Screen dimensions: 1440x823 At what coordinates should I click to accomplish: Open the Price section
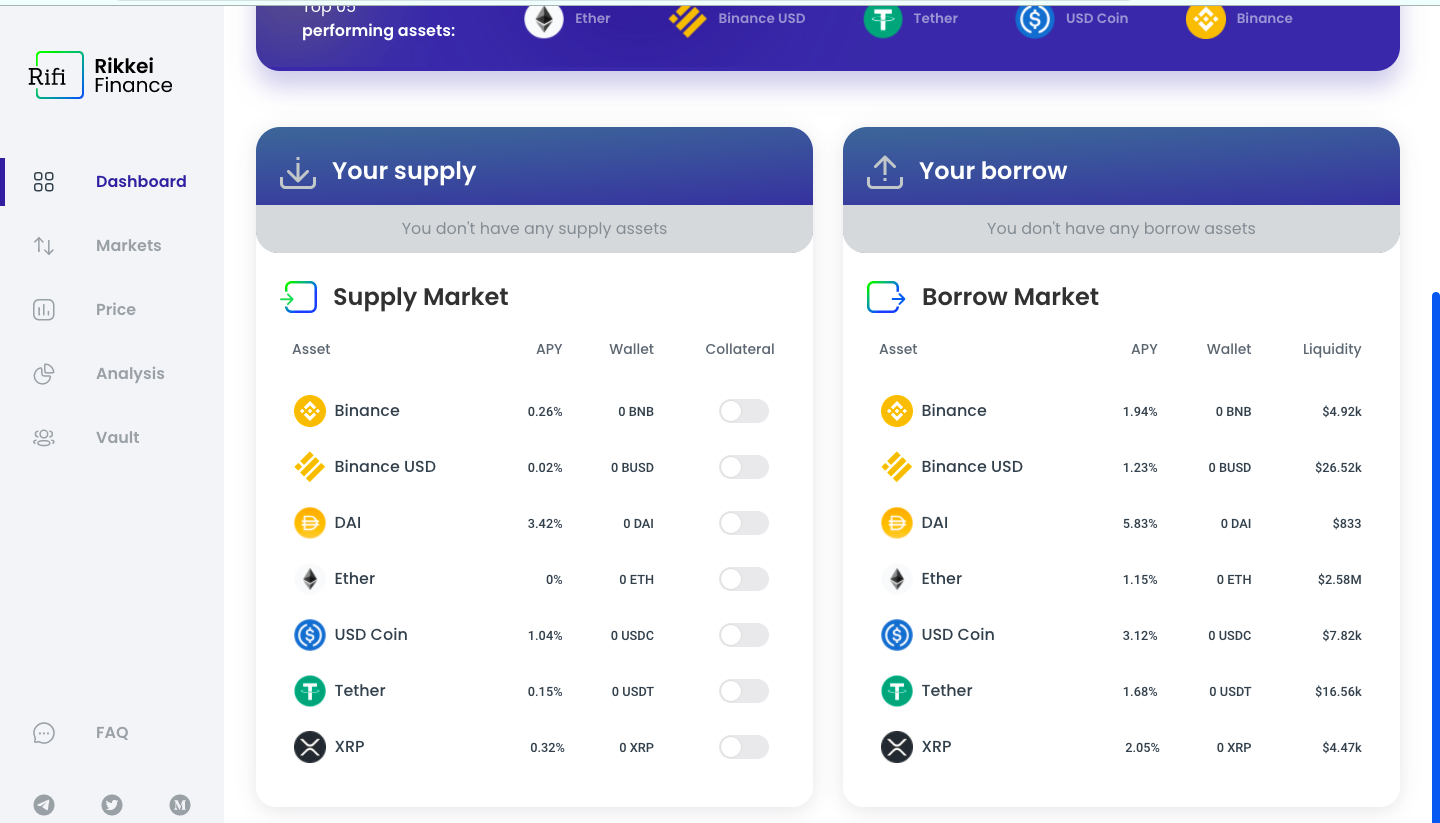coord(116,310)
